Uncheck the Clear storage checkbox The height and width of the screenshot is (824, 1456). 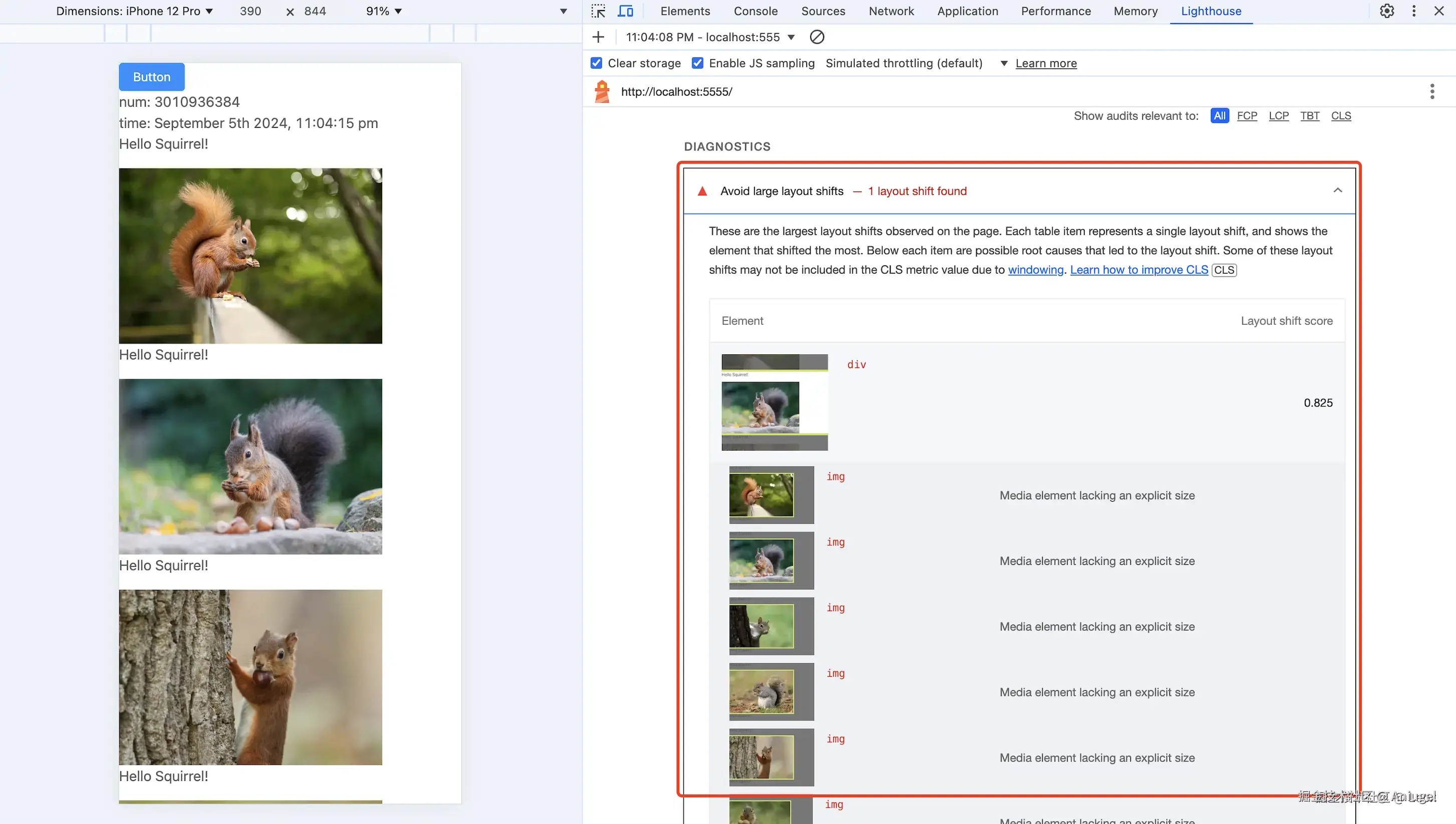point(596,63)
